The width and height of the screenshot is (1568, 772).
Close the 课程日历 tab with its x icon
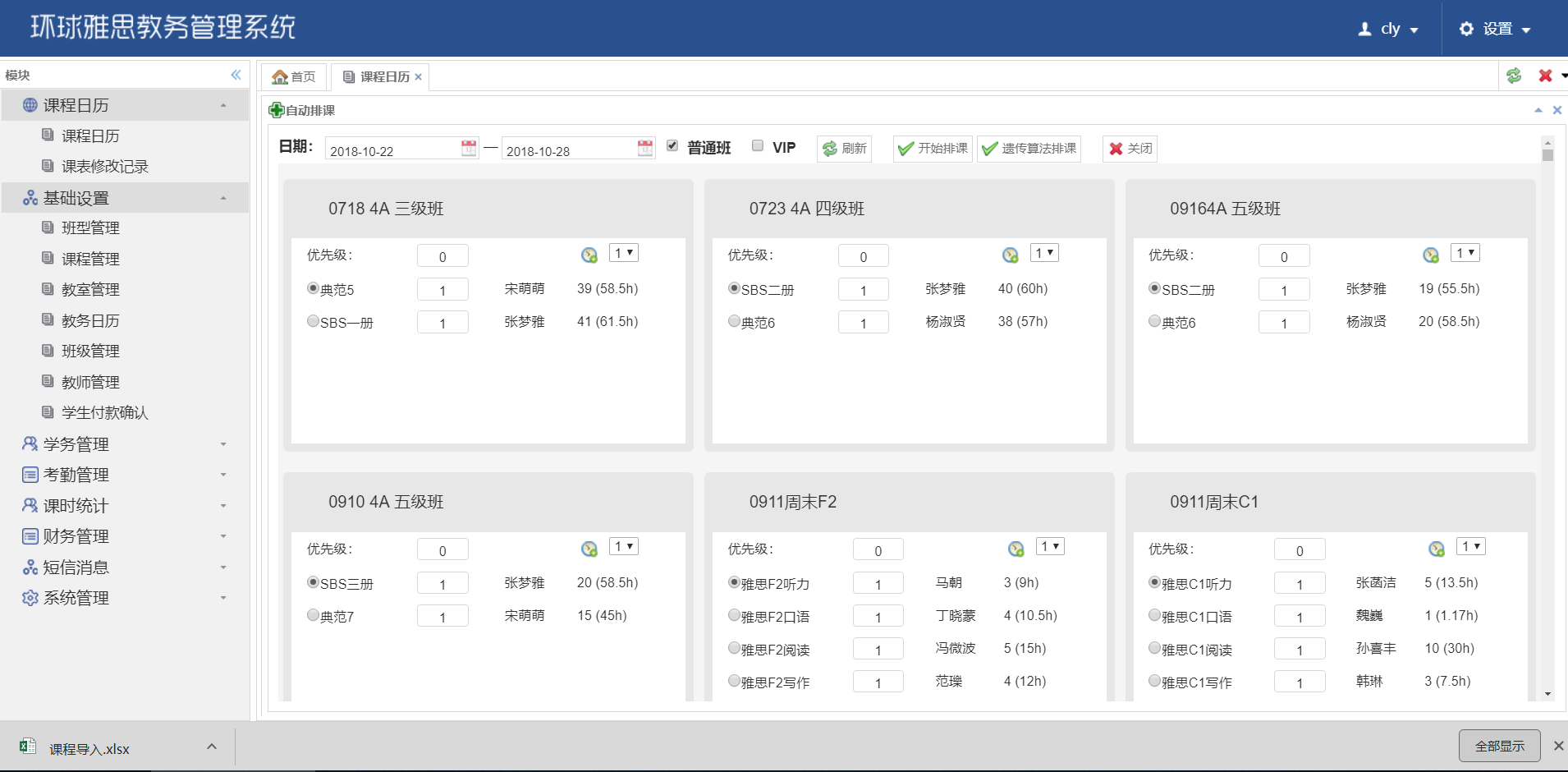tap(419, 77)
